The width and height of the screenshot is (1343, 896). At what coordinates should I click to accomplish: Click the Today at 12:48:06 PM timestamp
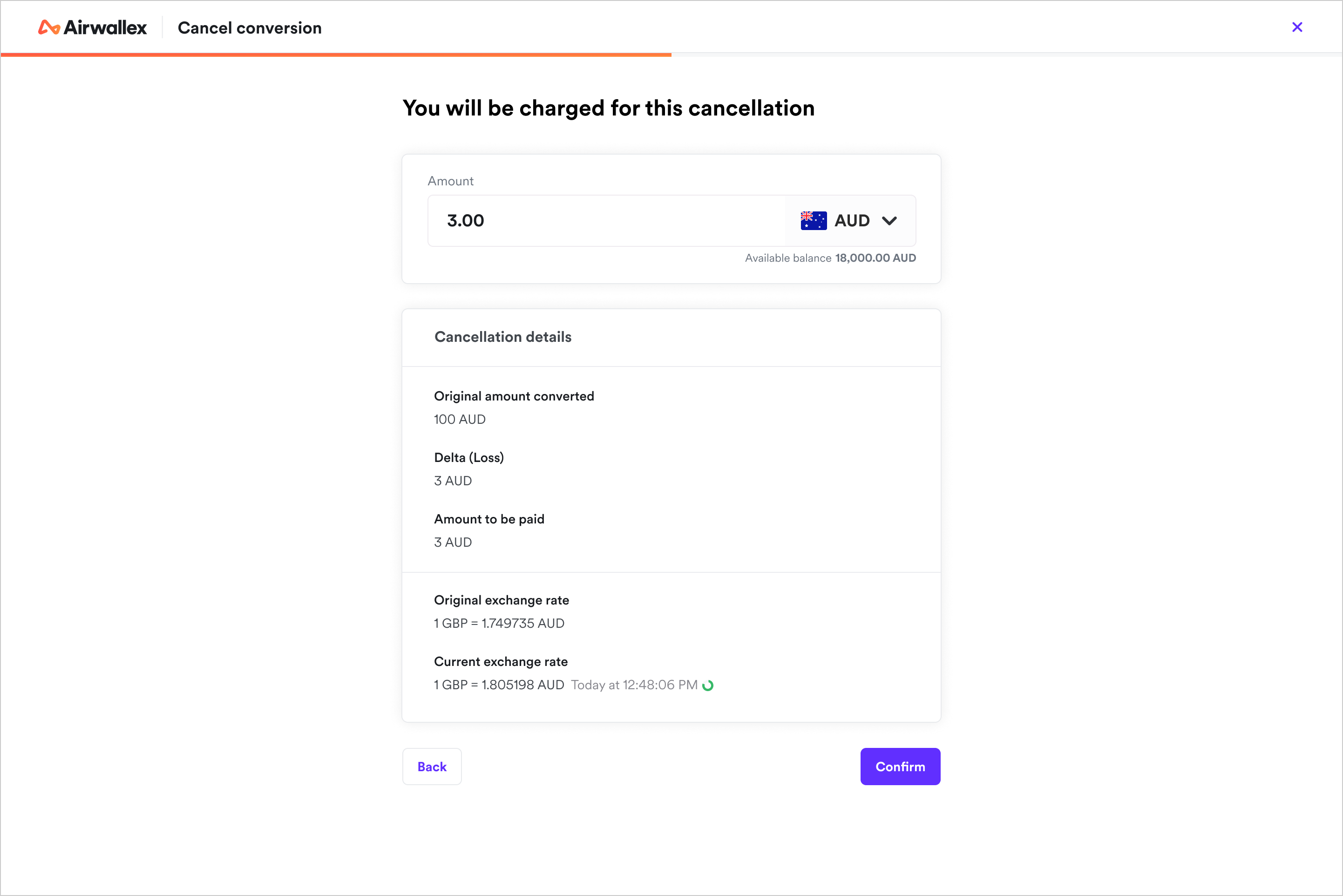pos(634,685)
